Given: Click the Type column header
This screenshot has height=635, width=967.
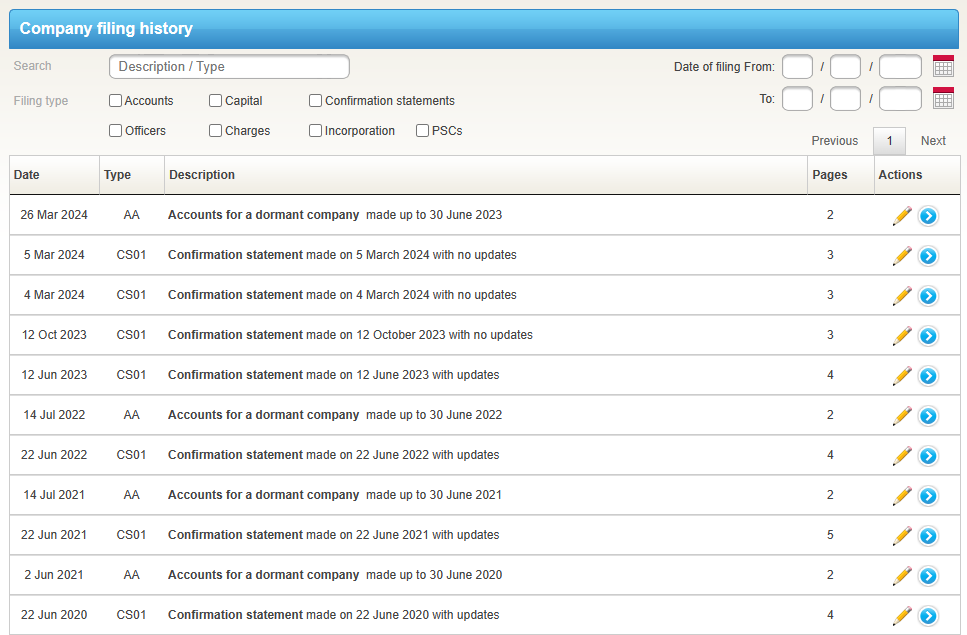Looking at the screenshot, I should 117,175.
